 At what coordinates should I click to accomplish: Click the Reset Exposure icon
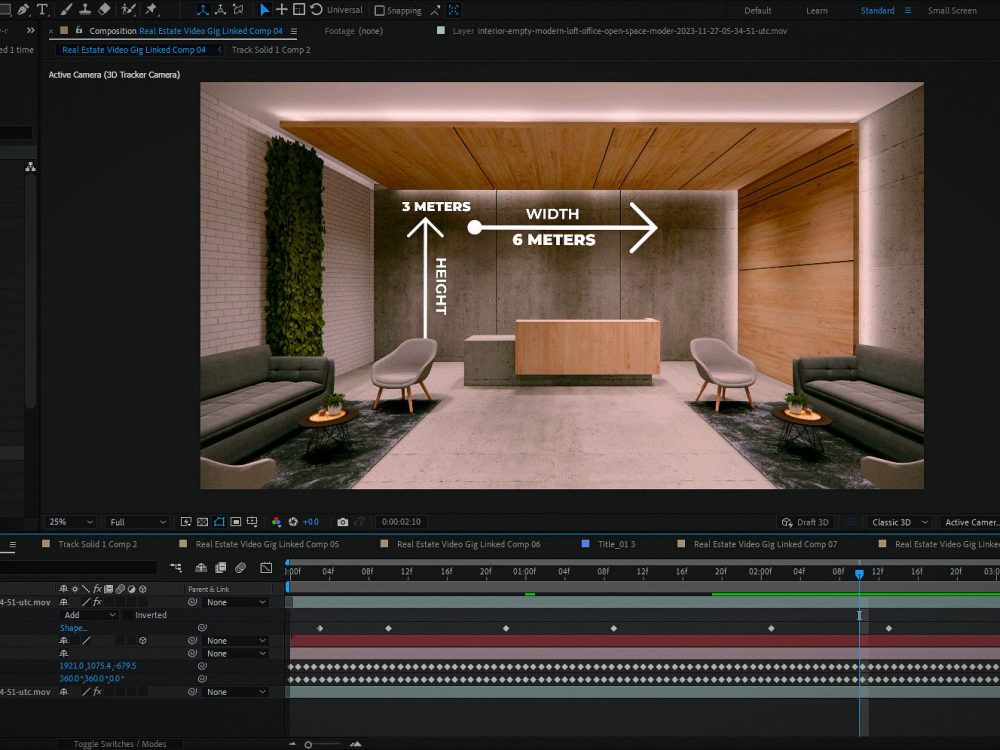tap(293, 522)
